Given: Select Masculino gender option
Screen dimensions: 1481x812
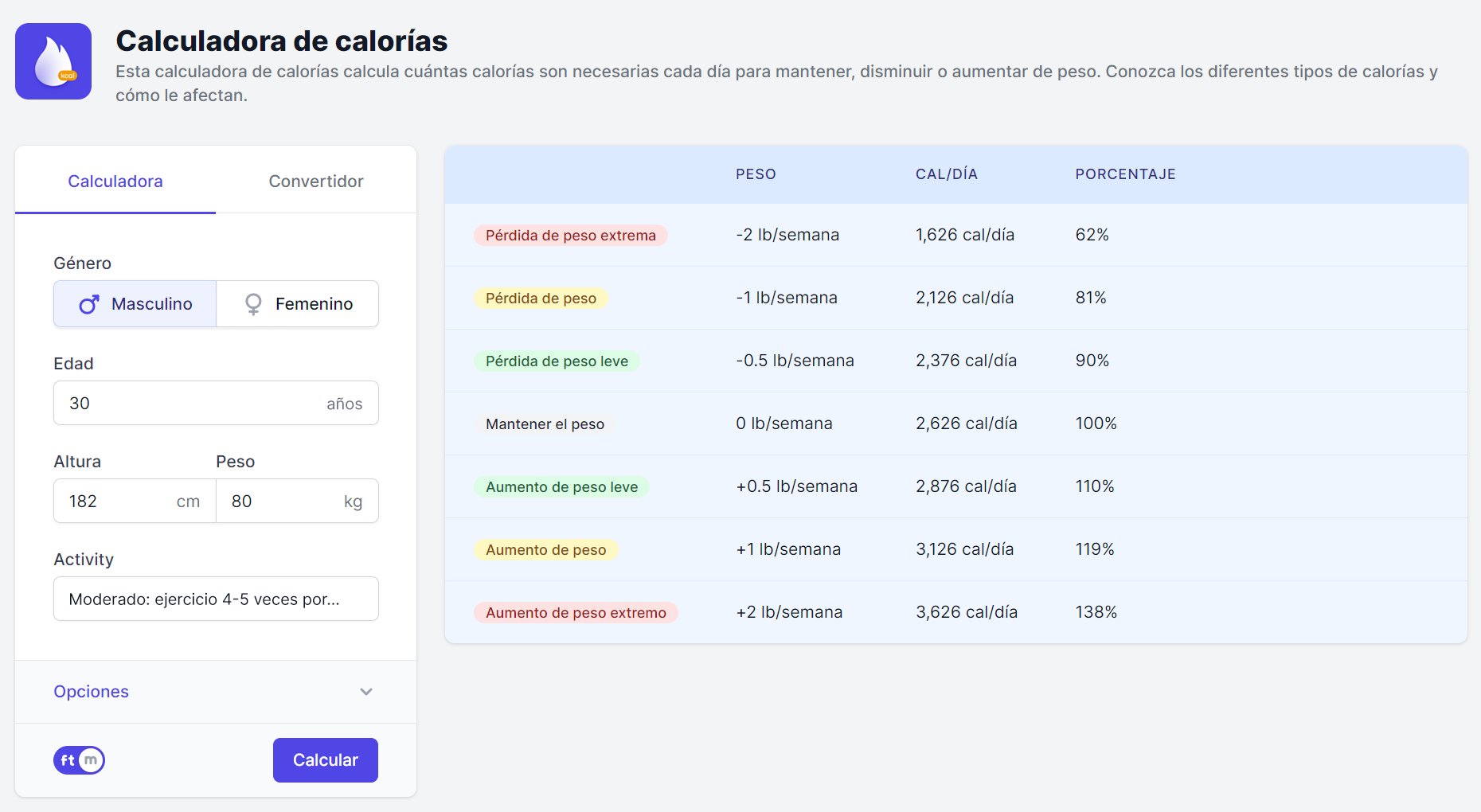Looking at the screenshot, I should point(135,304).
